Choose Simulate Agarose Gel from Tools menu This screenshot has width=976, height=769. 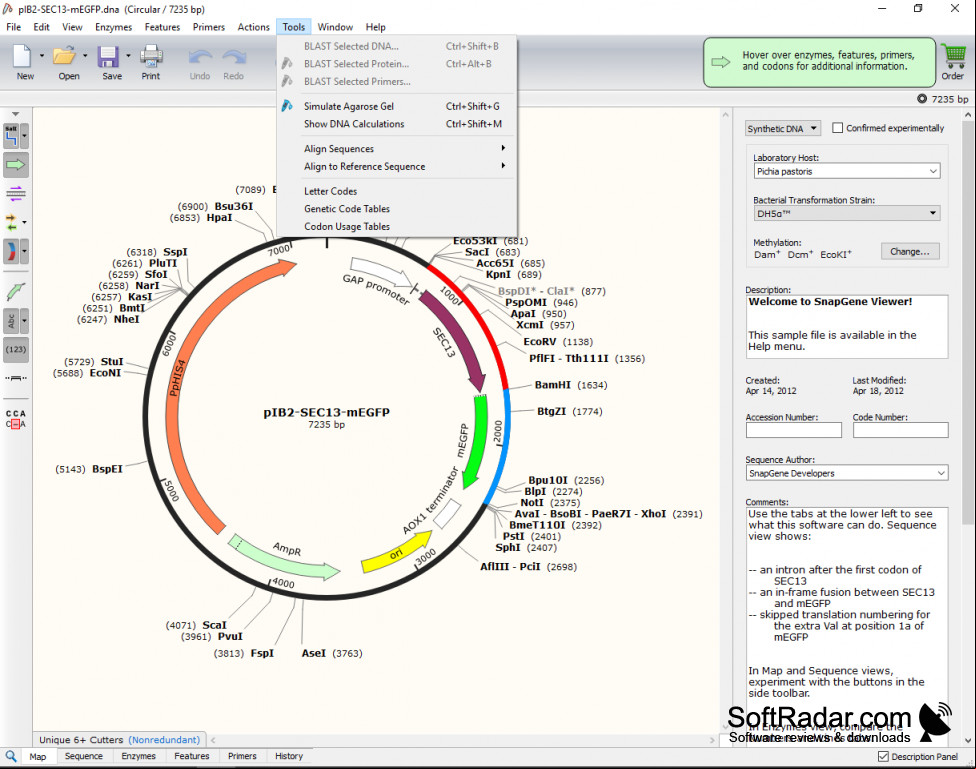(397, 106)
